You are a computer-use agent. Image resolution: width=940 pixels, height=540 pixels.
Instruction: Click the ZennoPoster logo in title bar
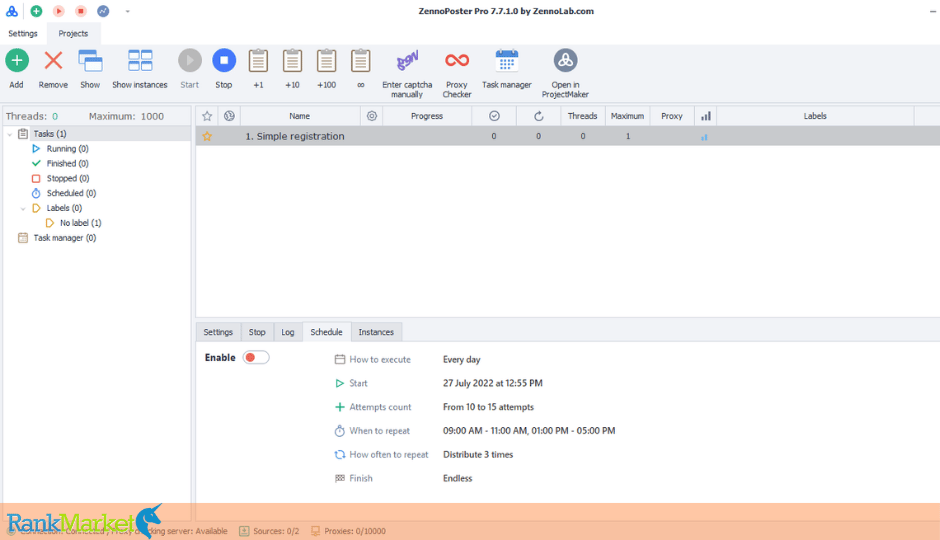pos(12,11)
